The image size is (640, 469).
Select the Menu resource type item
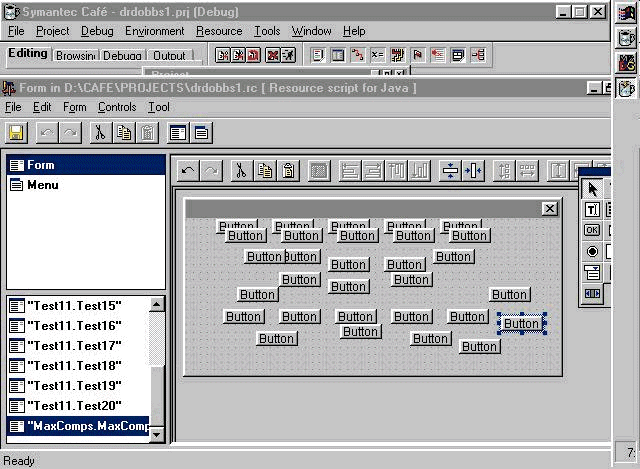click(42, 185)
